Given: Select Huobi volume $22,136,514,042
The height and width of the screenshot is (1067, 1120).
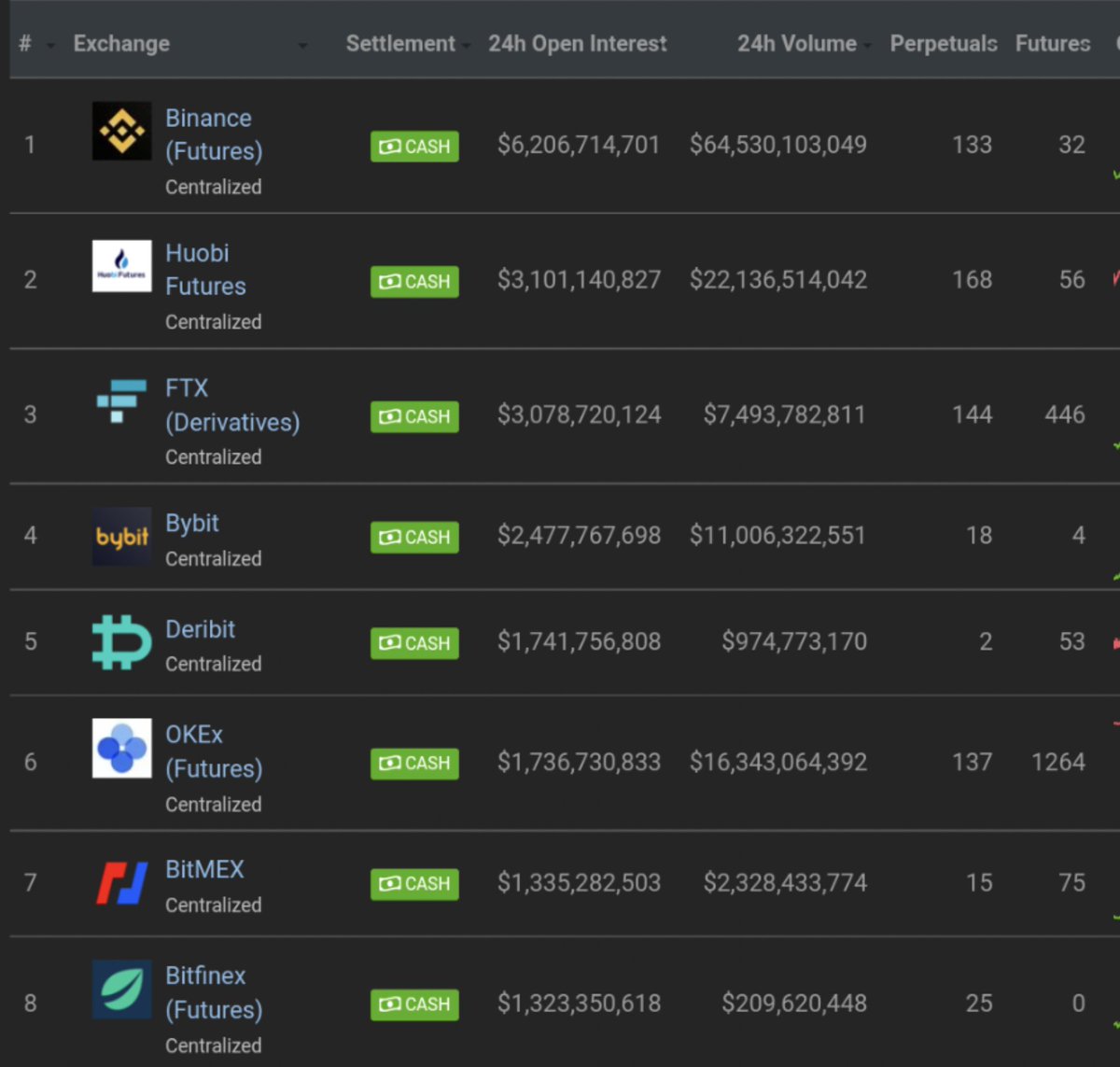Looking at the screenshot, I should tap(778, 280).
